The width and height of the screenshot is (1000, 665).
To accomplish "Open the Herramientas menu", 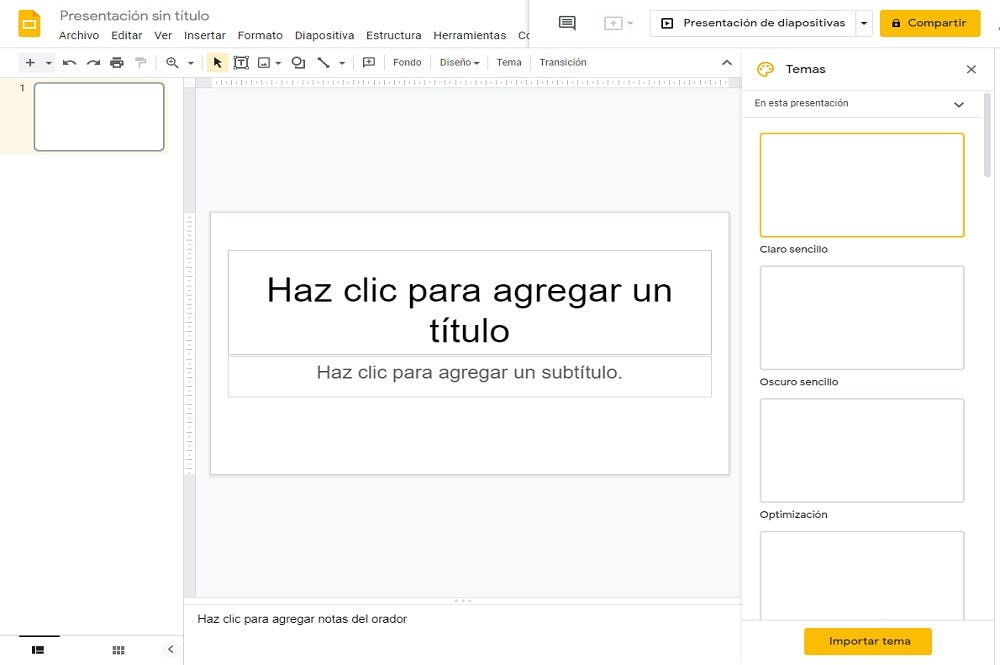I will point(469,36).
